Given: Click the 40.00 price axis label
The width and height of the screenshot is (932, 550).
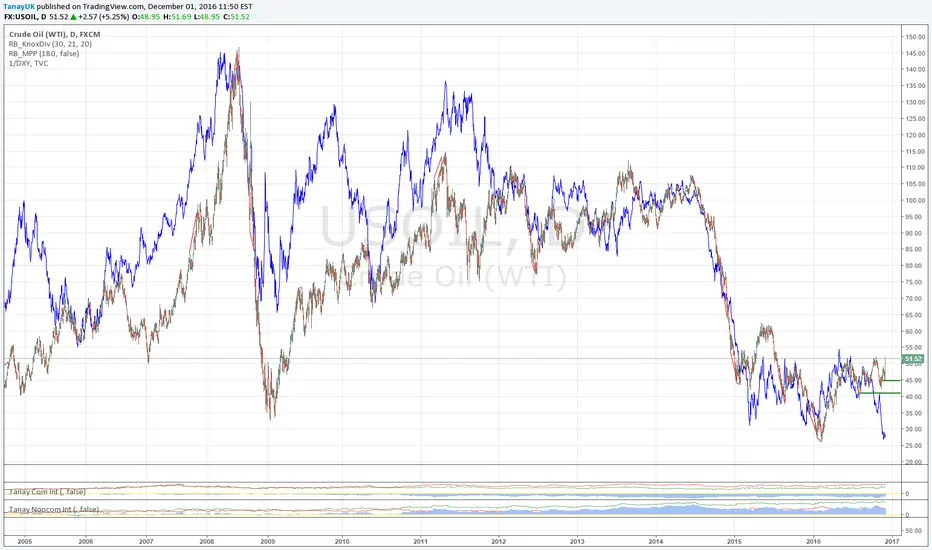Looking at the screenshot, I should tap(915, 397).
